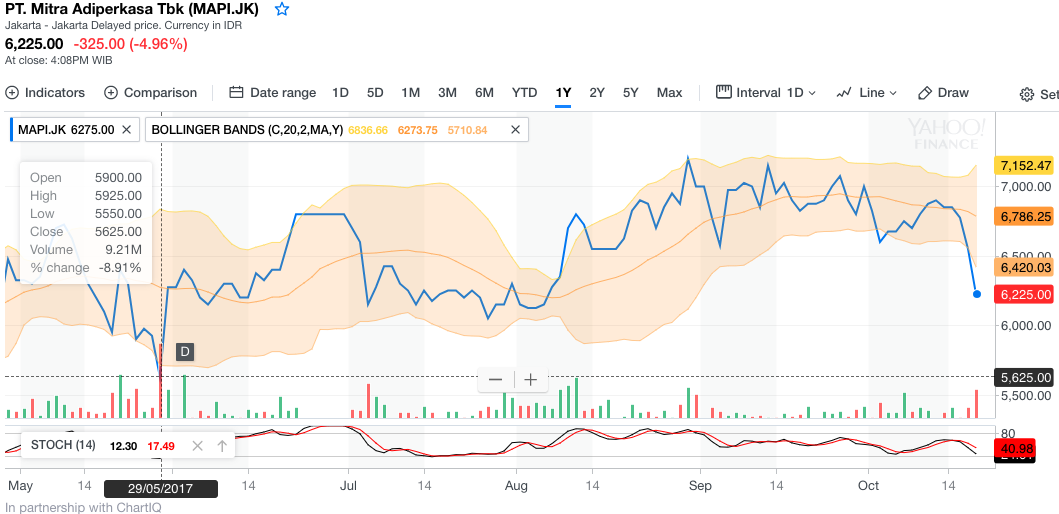Click the crosshair price 5,625.00 tag

[x=1025, y=377]
